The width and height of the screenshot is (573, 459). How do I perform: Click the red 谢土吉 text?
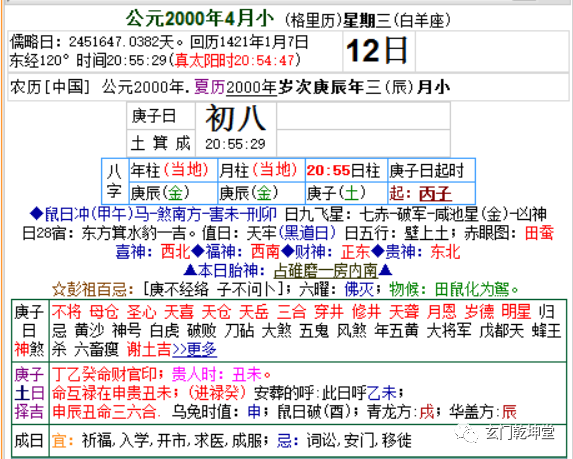(x=149, y=350)
